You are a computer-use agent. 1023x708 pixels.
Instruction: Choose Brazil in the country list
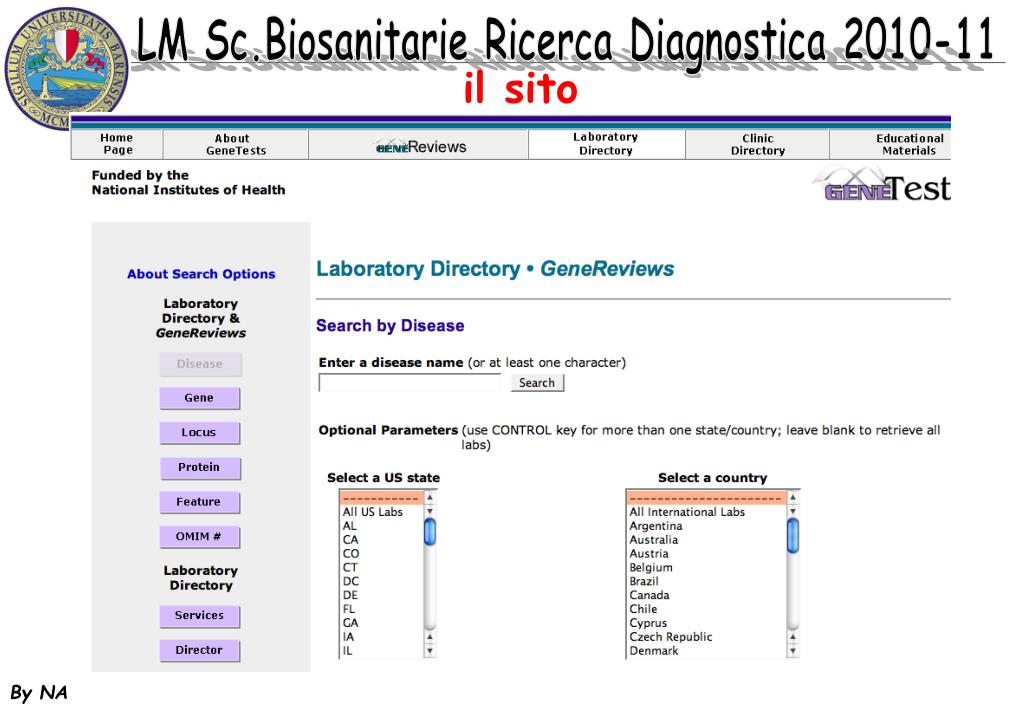coord(707,581)
